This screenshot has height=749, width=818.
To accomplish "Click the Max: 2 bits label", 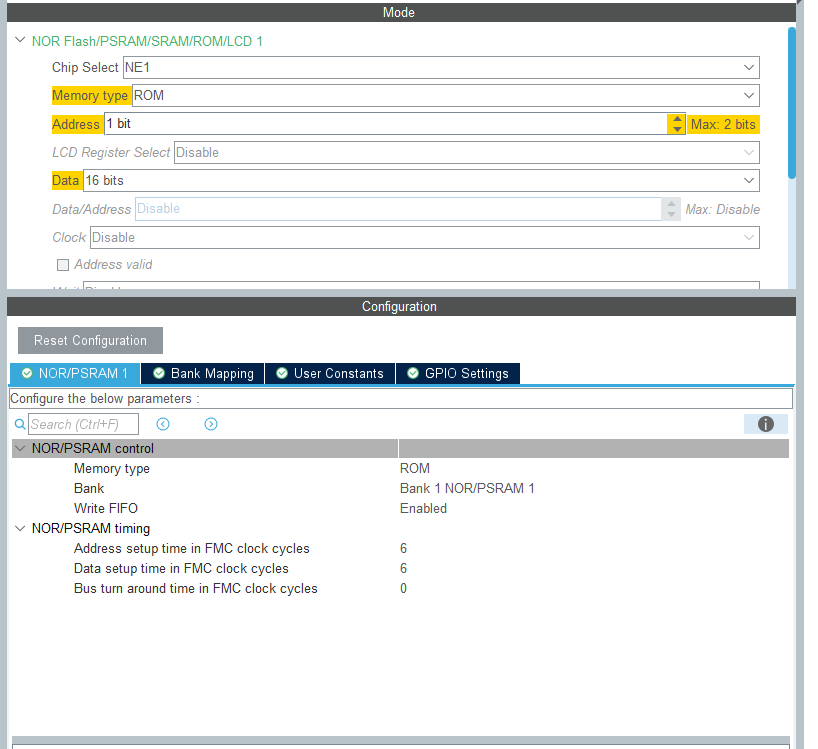I will click(723, 124).
